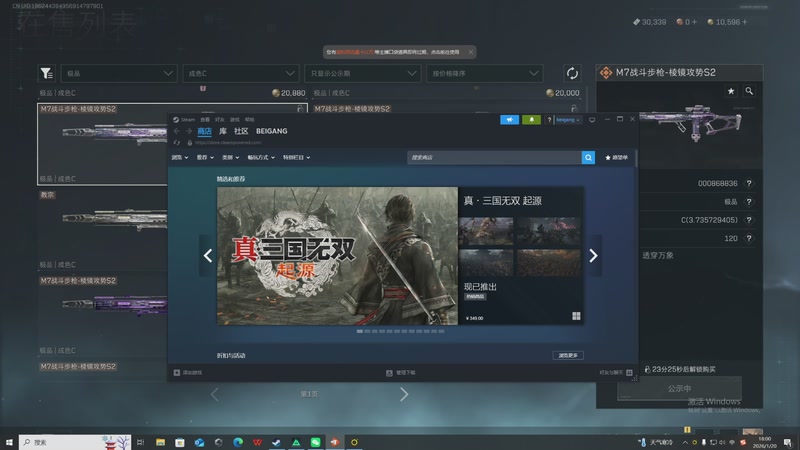Viewport: 800px width, 450px height.
Task: Show the next featured game in the carousel
Action: [x=593, y=256]
